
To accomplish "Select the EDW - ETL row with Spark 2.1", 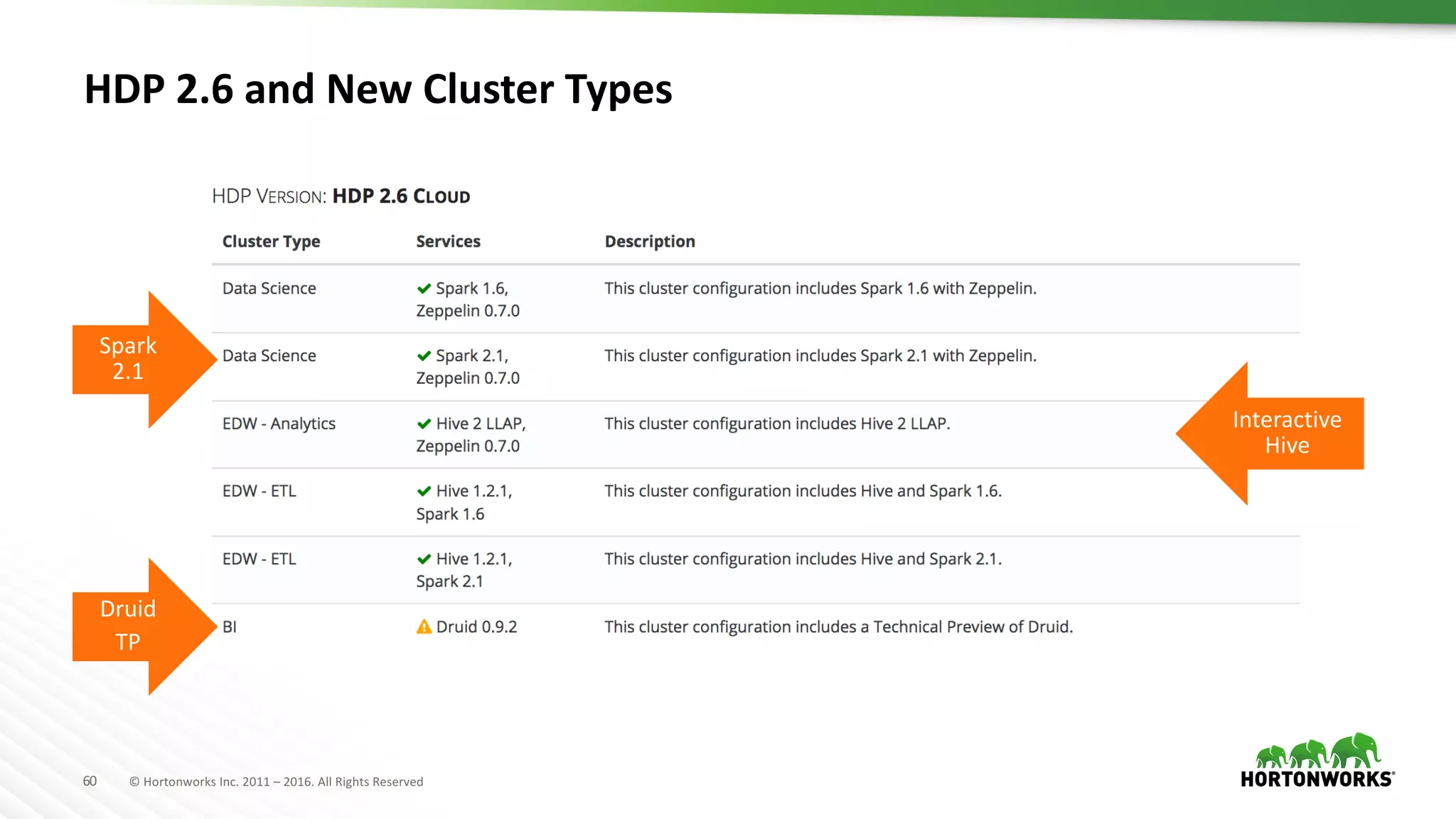I will (756, 570).
